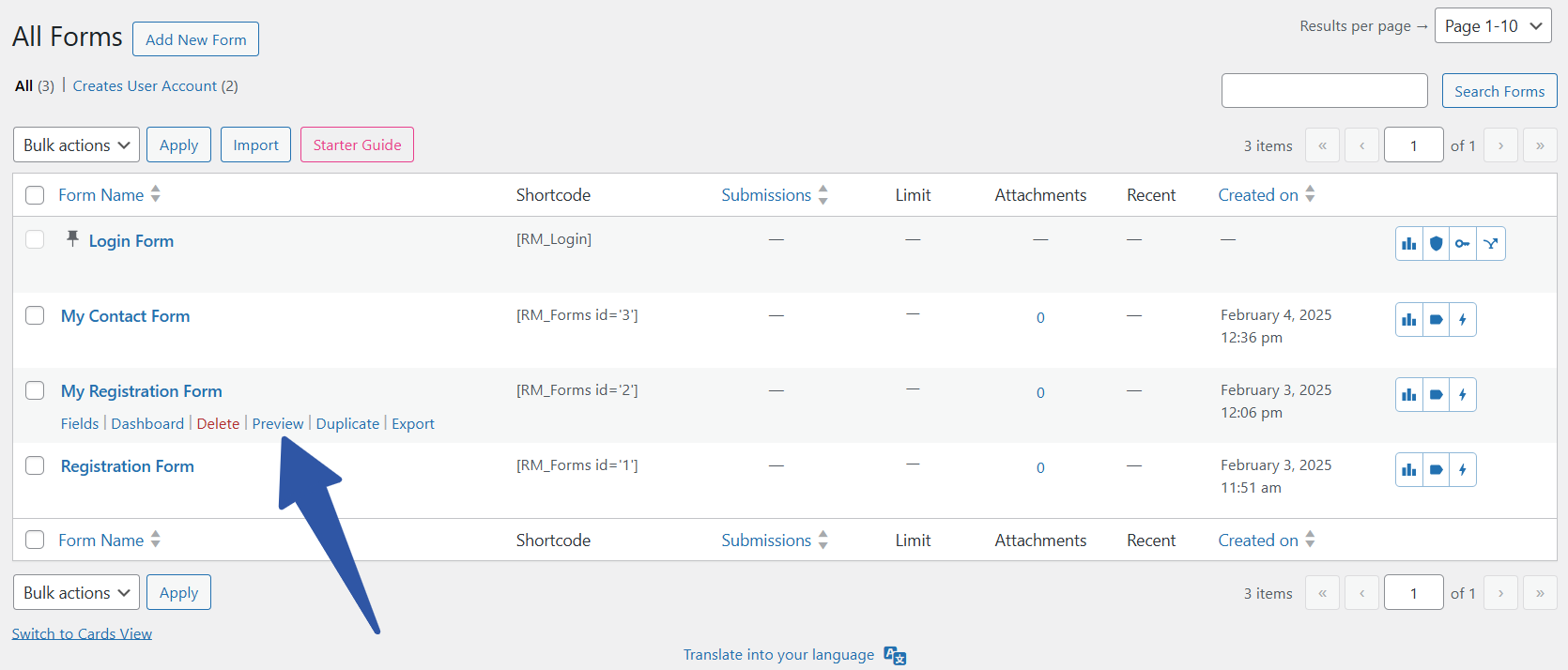This screenshot has width=1568, height=670.
Task: Open the stats bar-chart icon for Registration Form
Action: tap(1408, 469)
